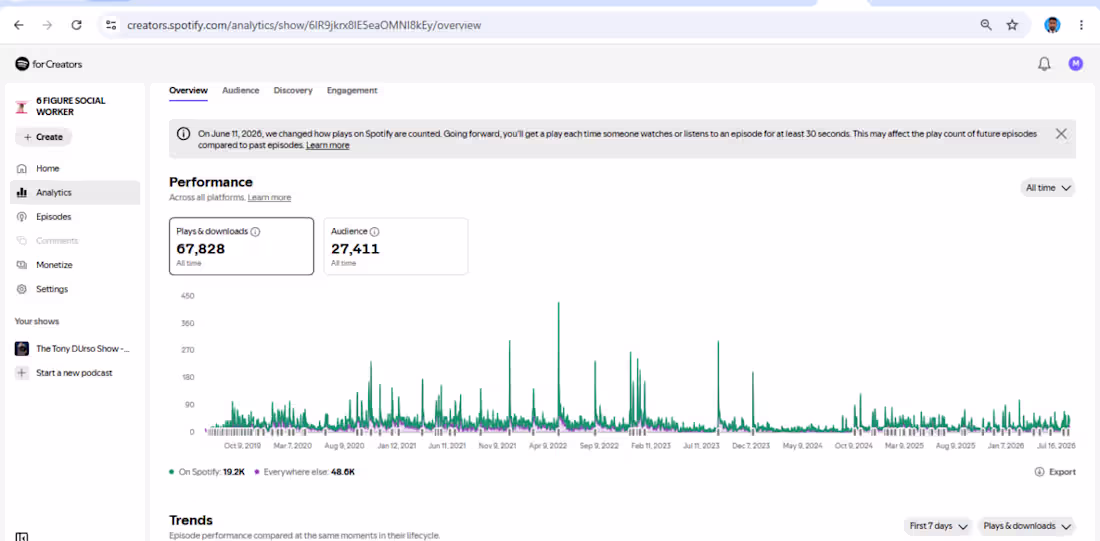Click the zoom magnifier icon in the address bar
Image resolution: width=1100 pixels, height=541 pixels.
986,25
